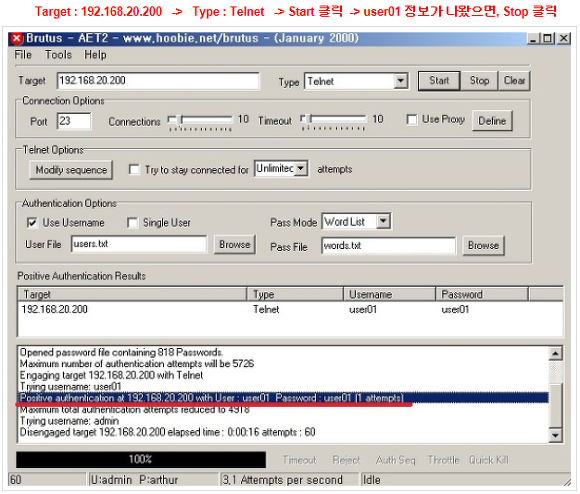Minimize the Brutus window
580x494 pixels.
(533, 38)
